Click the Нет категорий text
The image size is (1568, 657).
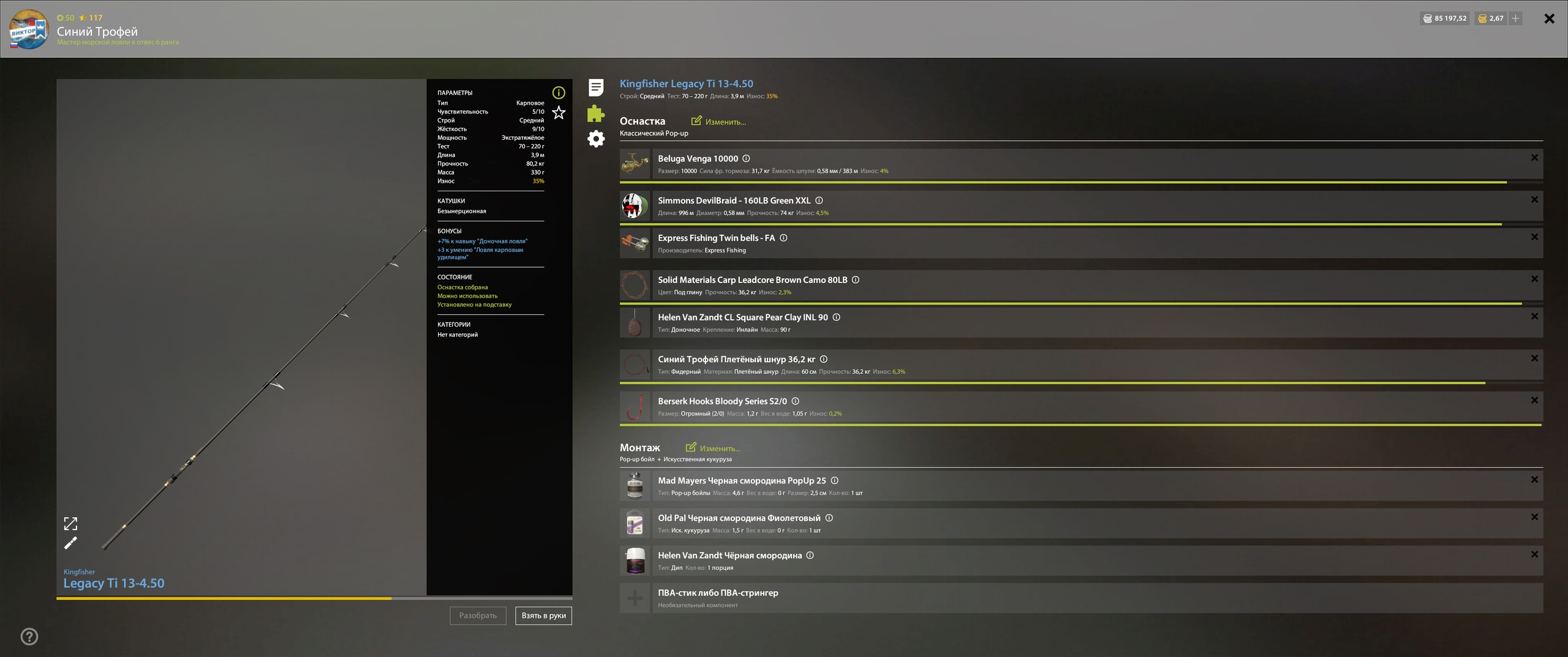[x=458, y=335]
